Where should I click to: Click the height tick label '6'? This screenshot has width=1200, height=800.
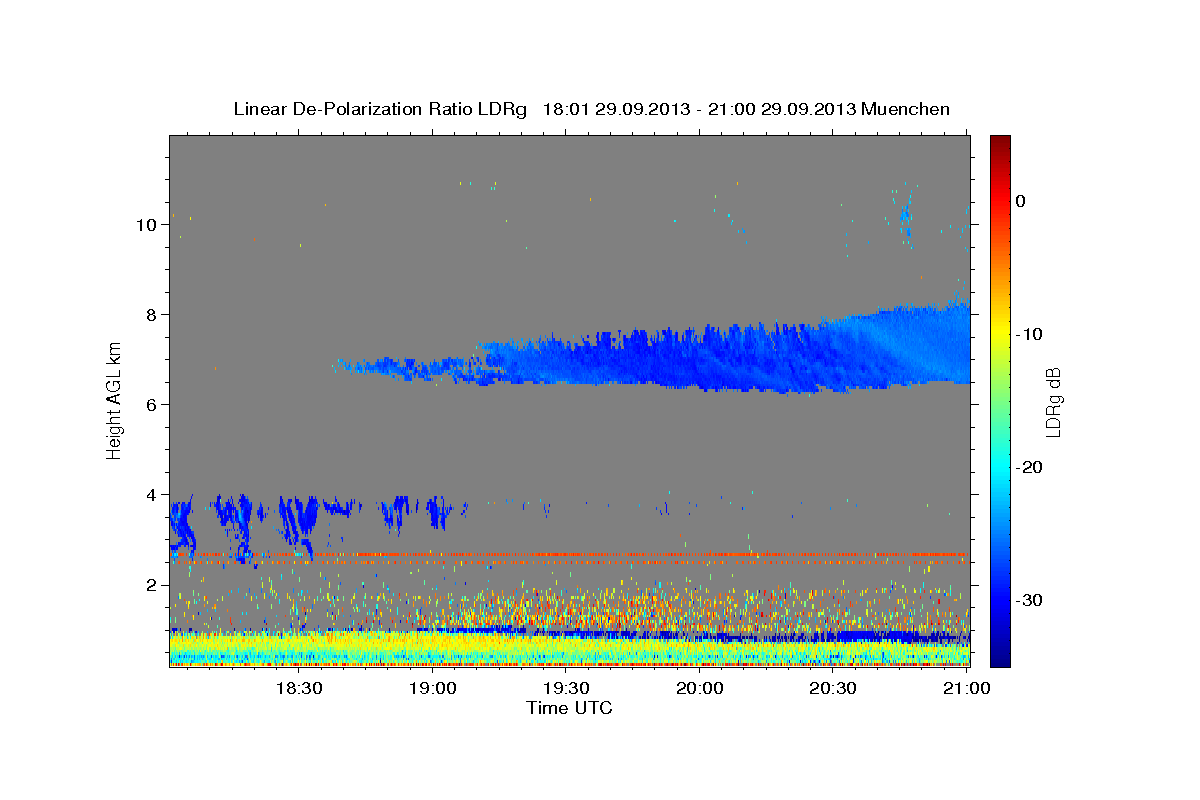pyautogui.click(x=151, y=405)
